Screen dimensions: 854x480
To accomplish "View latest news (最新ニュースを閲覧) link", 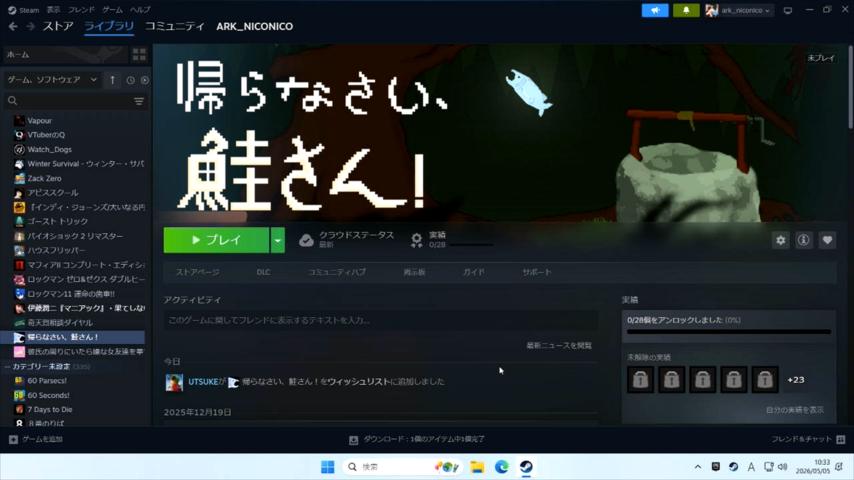I will (x=559, y=345).
